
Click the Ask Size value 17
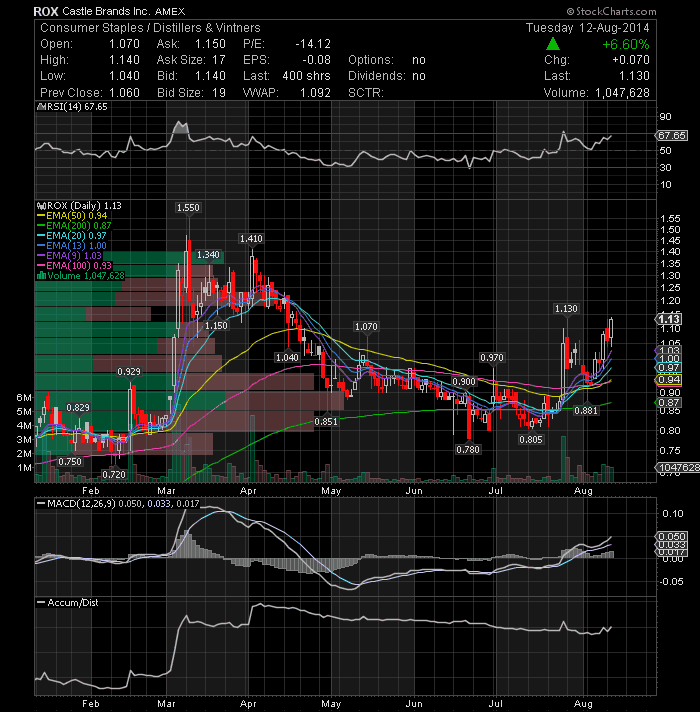[219, 60]
